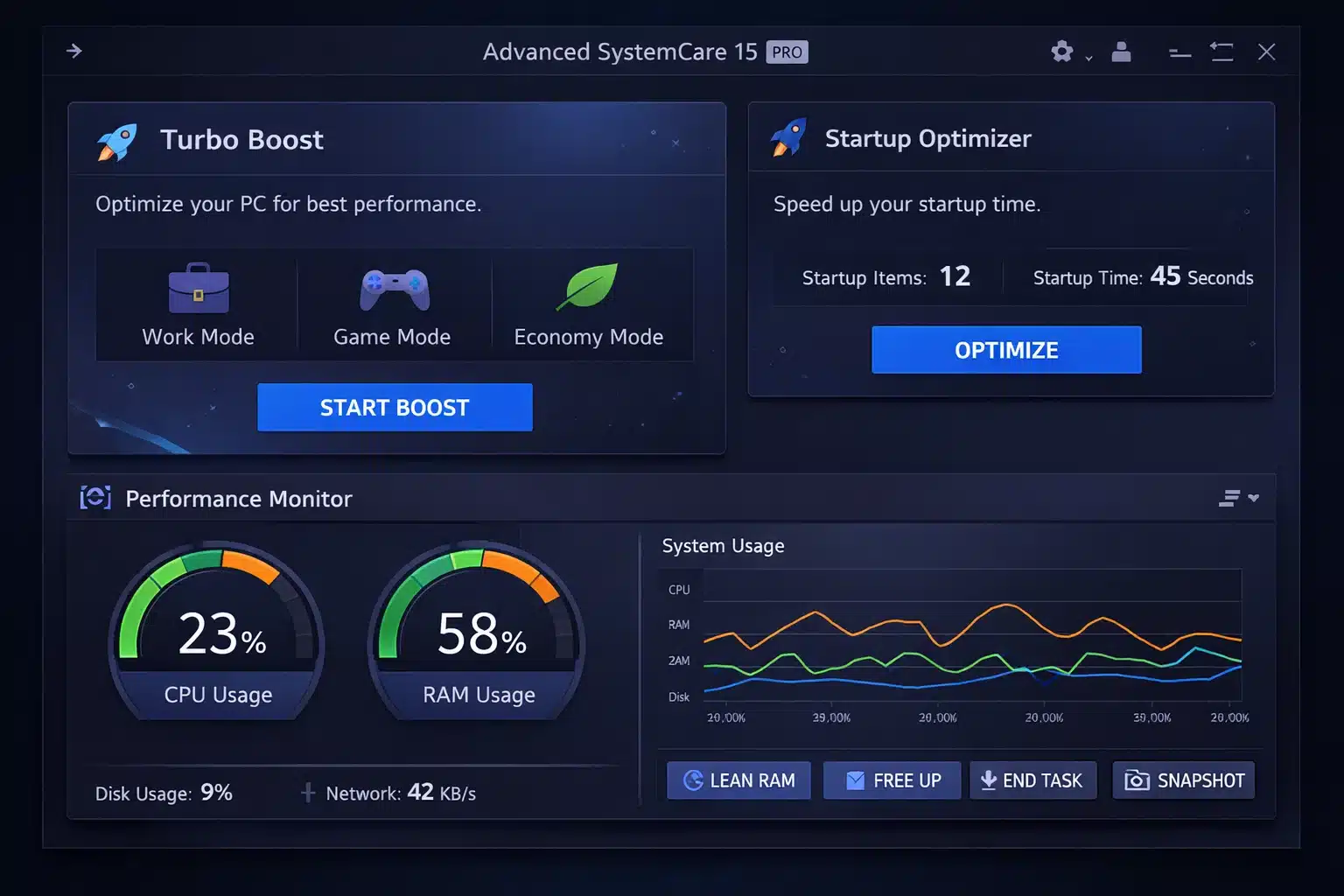Expand the dropdown next to the settings gear
Image resolution: width=1344 pixels, height=896 pixels.
(x=1087, y=57)
